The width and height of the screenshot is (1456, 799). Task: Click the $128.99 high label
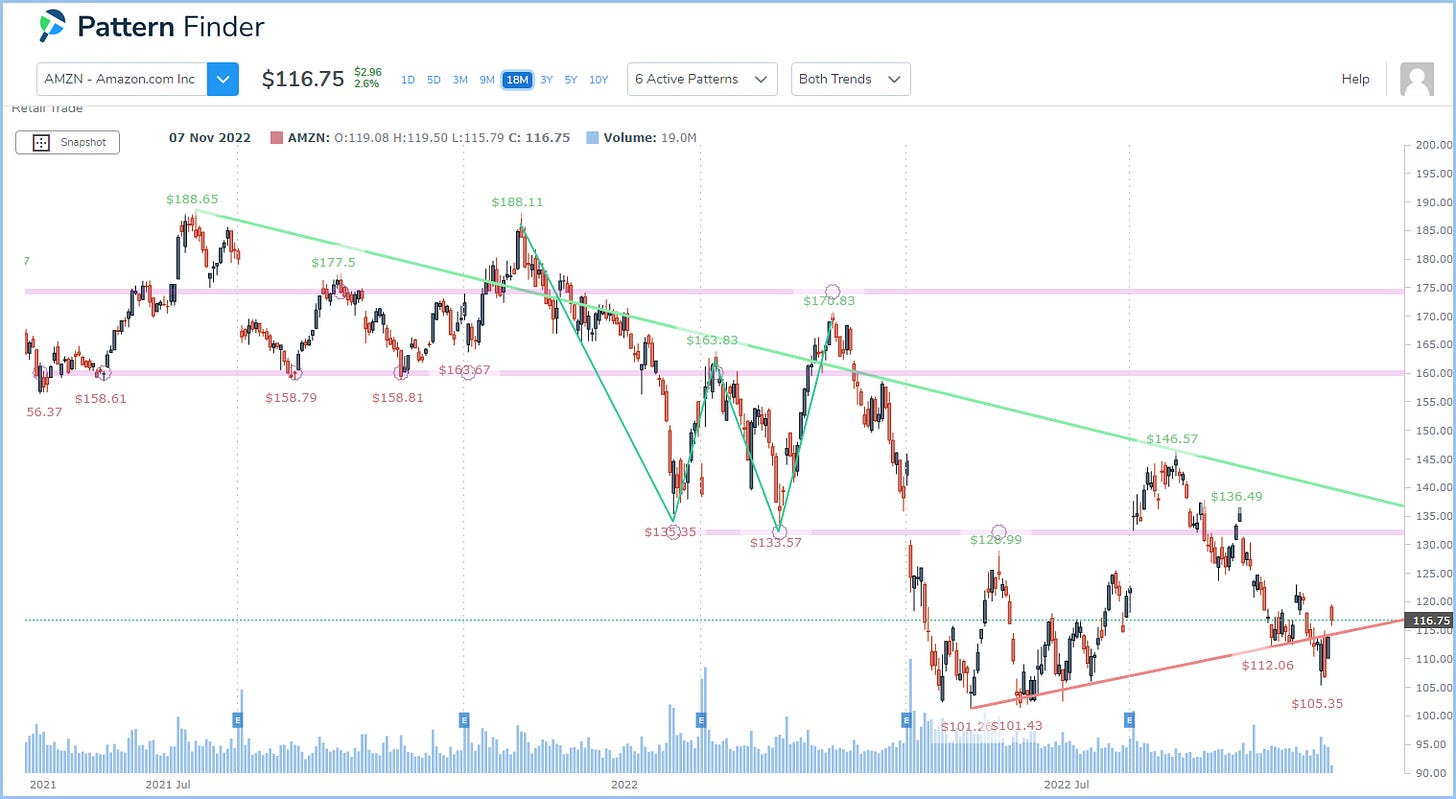point(996,539)
